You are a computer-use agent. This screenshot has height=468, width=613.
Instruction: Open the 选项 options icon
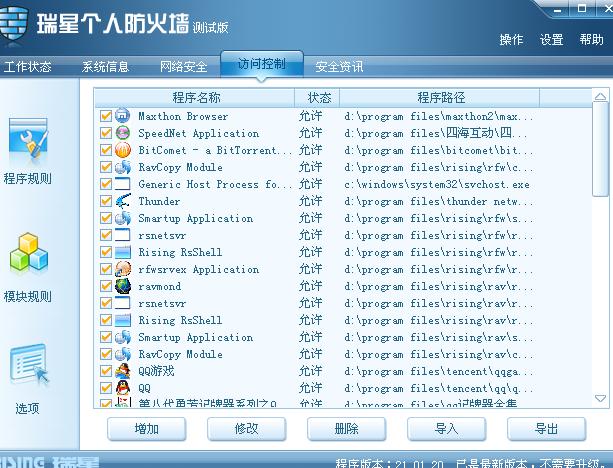[29, 364]
